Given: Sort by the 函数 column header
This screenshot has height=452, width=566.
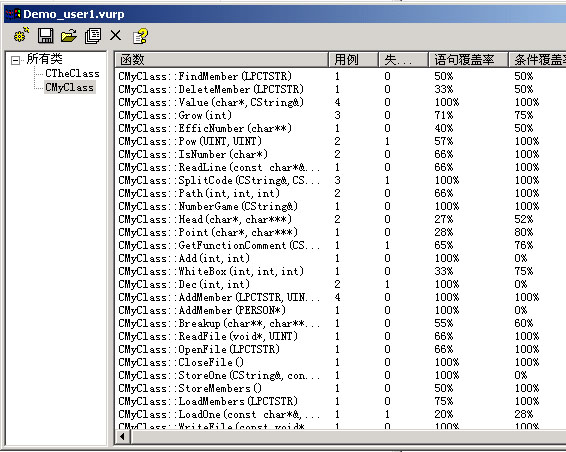Looking at the screenshot, I should click(221, 60).
